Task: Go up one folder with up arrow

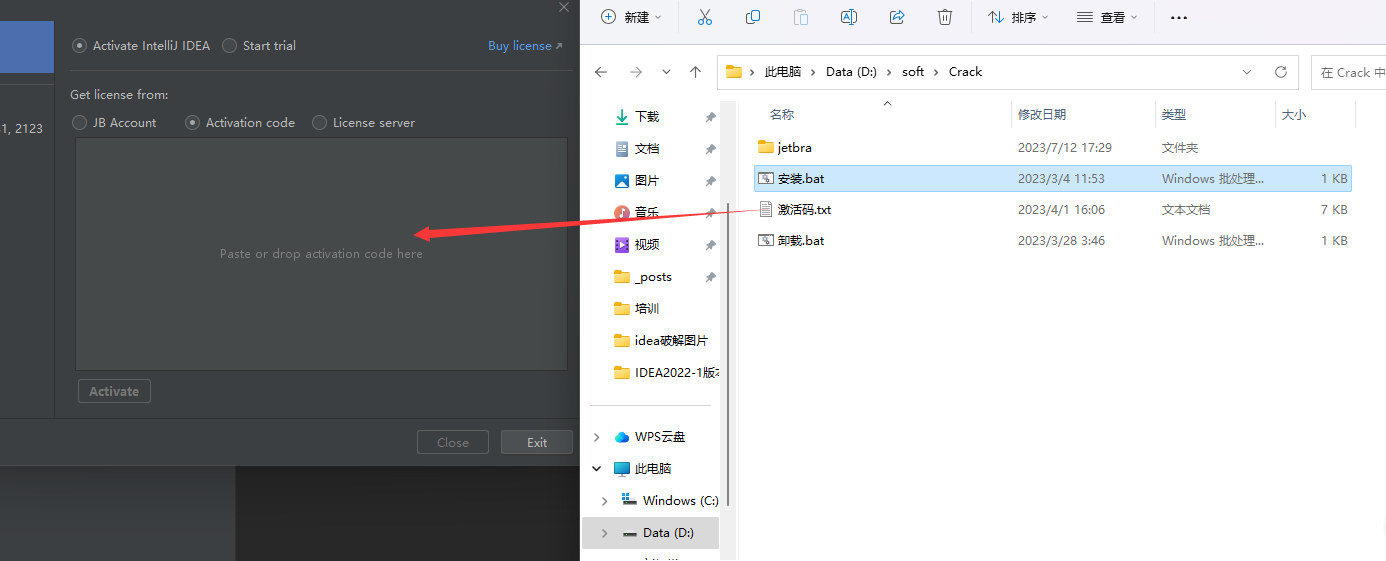Action: pyautogui.click(x=696, y=72)
